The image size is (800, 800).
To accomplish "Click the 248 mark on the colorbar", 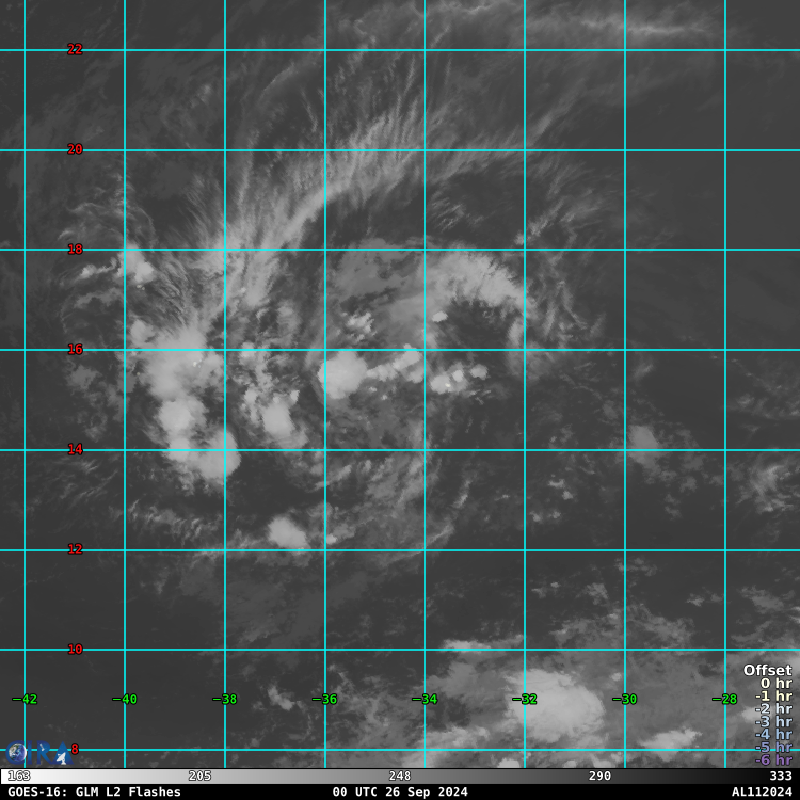I will (x=400, y=776).
